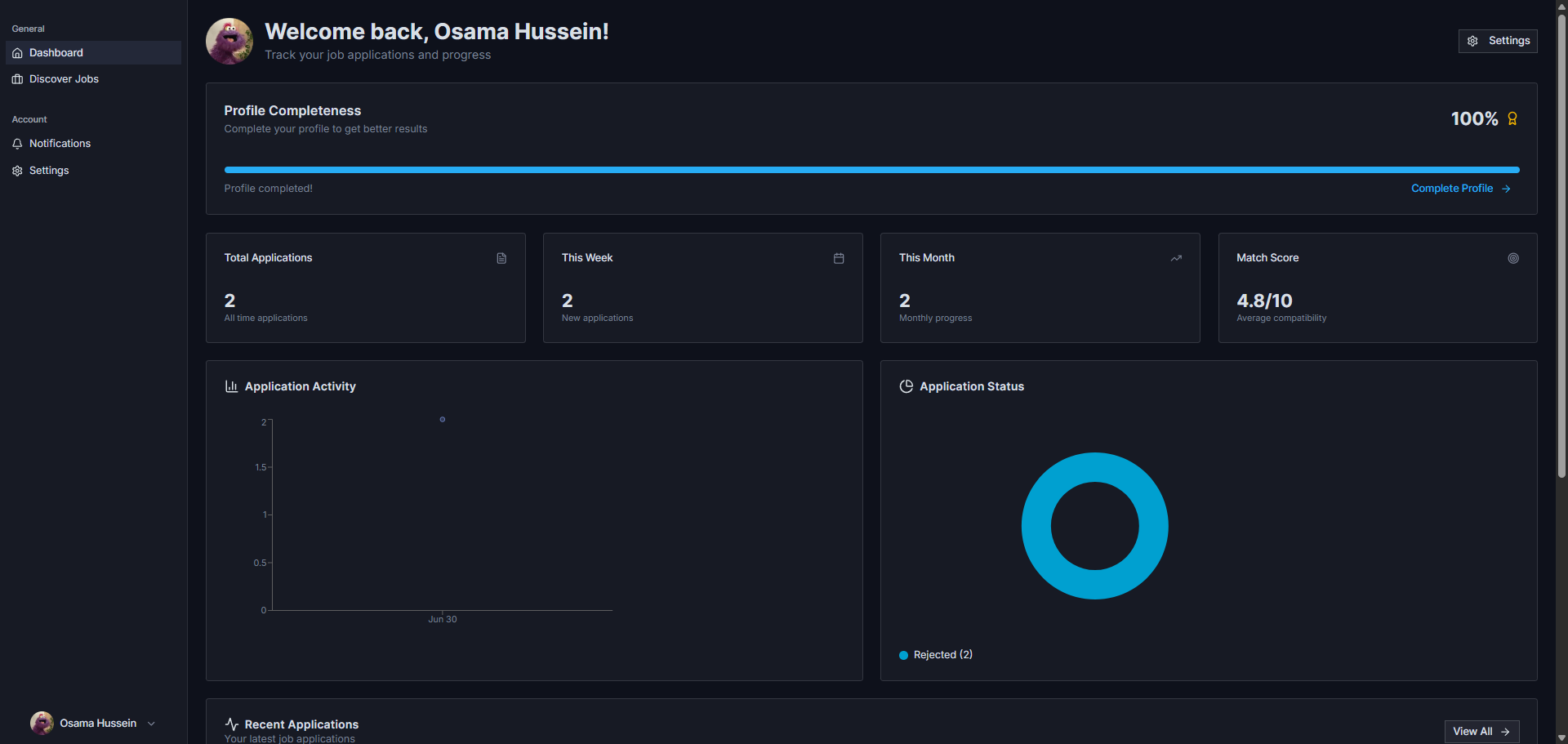Click the document icon on Total Applications card
Screen dimensions: 1568x744
[x=501, y=258]
